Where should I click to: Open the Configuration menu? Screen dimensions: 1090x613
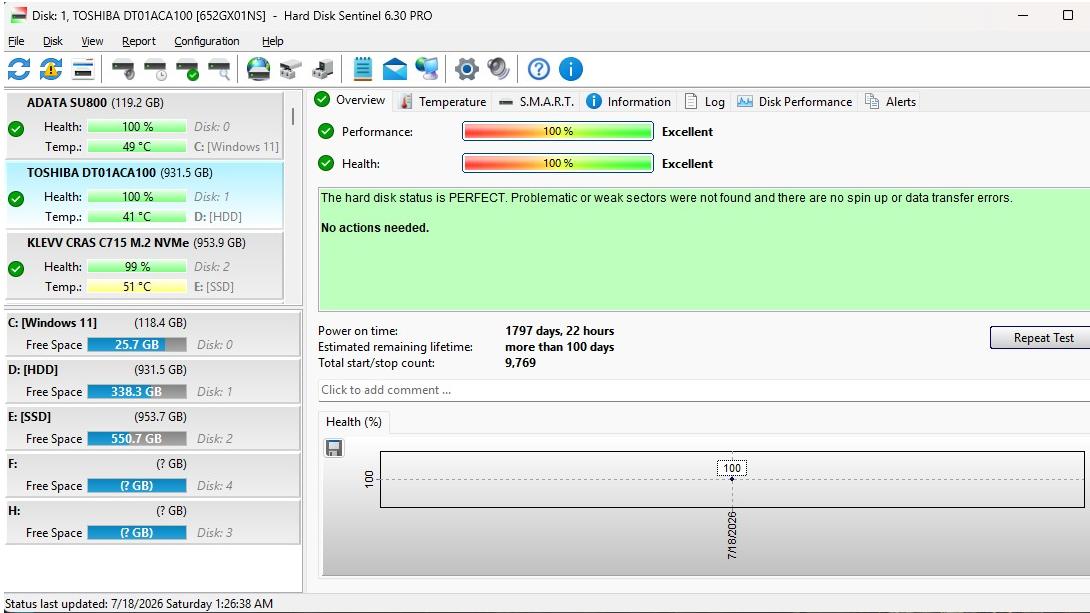coord(206,41)
